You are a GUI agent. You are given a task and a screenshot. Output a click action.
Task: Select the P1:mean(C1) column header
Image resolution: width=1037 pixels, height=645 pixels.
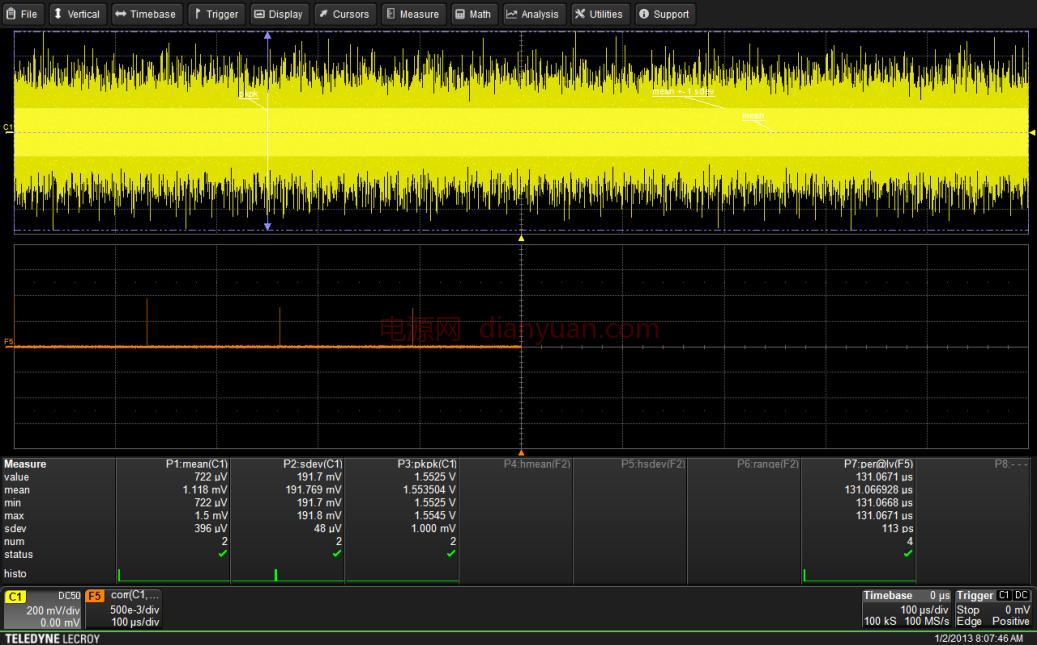pos(196,464)
